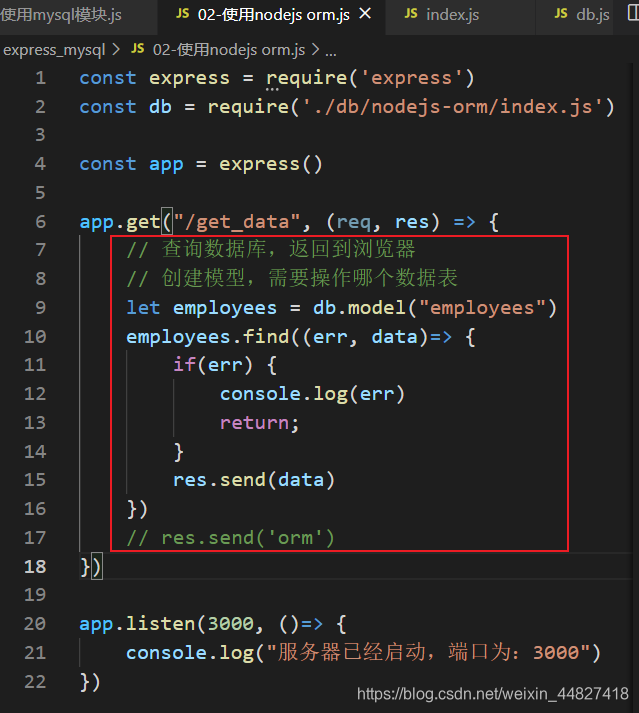Click 3000 port number in app.listen
This screenshot has height=713, width=639.
(231, 624)
